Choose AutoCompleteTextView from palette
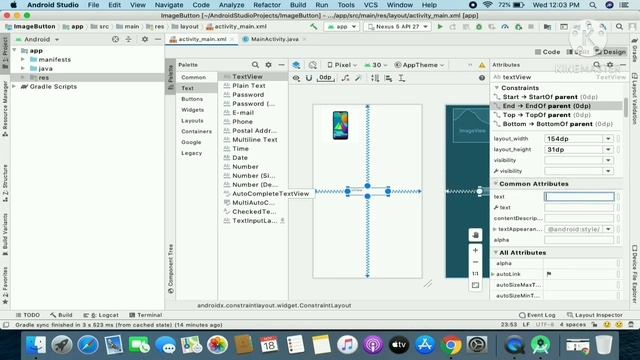Image resolution: width=640 pixels, height=360 pixels. click(x=270, y=193)
